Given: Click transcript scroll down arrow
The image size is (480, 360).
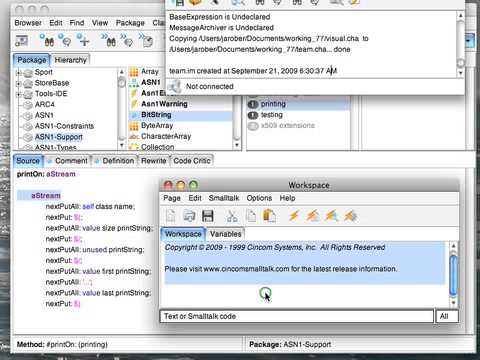Looking at the screenshot, I should [461, 73].
